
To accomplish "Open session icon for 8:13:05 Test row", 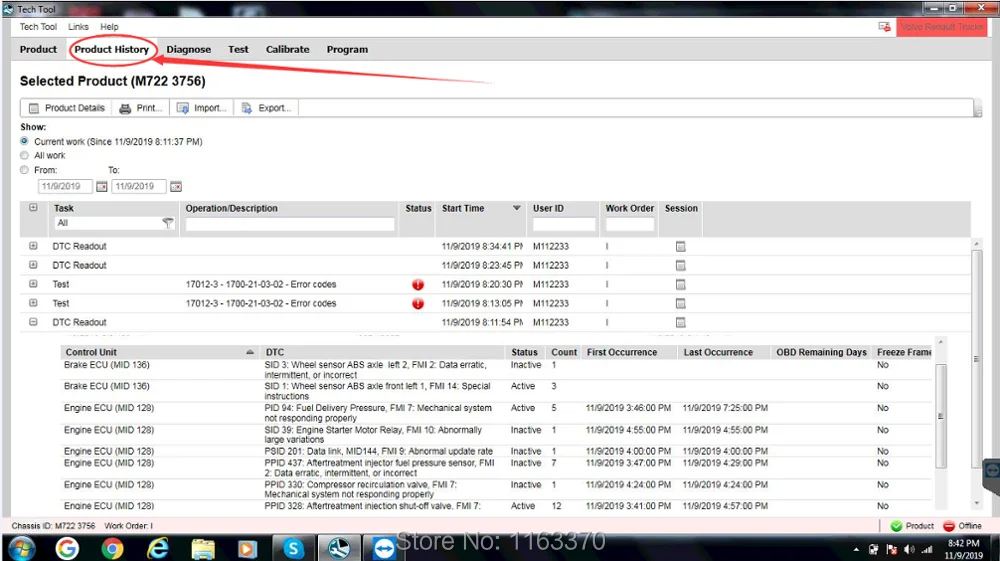I will (x=680, y=303).
